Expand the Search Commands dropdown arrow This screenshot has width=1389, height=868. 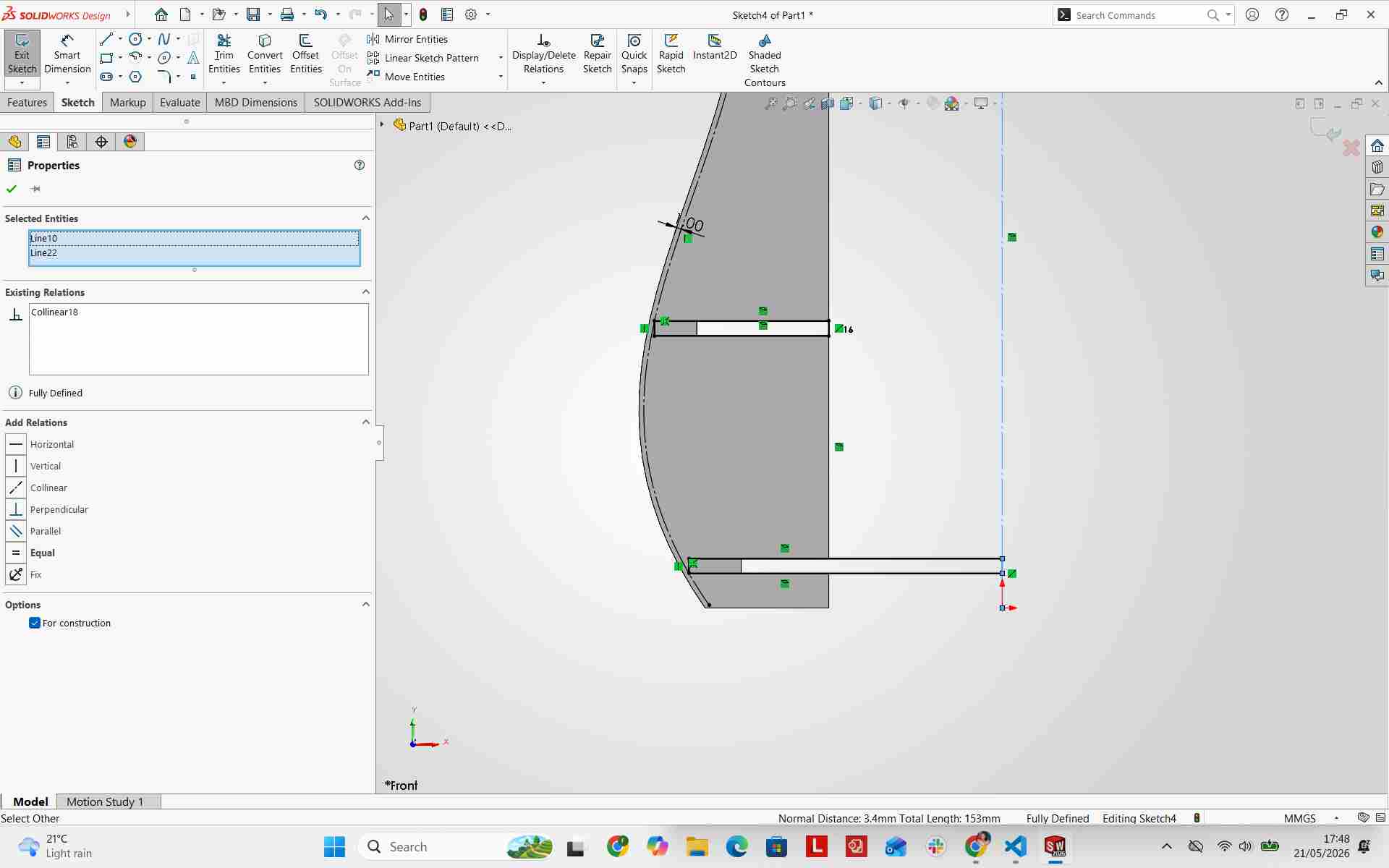pyautogui.click(x=1228, y=14)
